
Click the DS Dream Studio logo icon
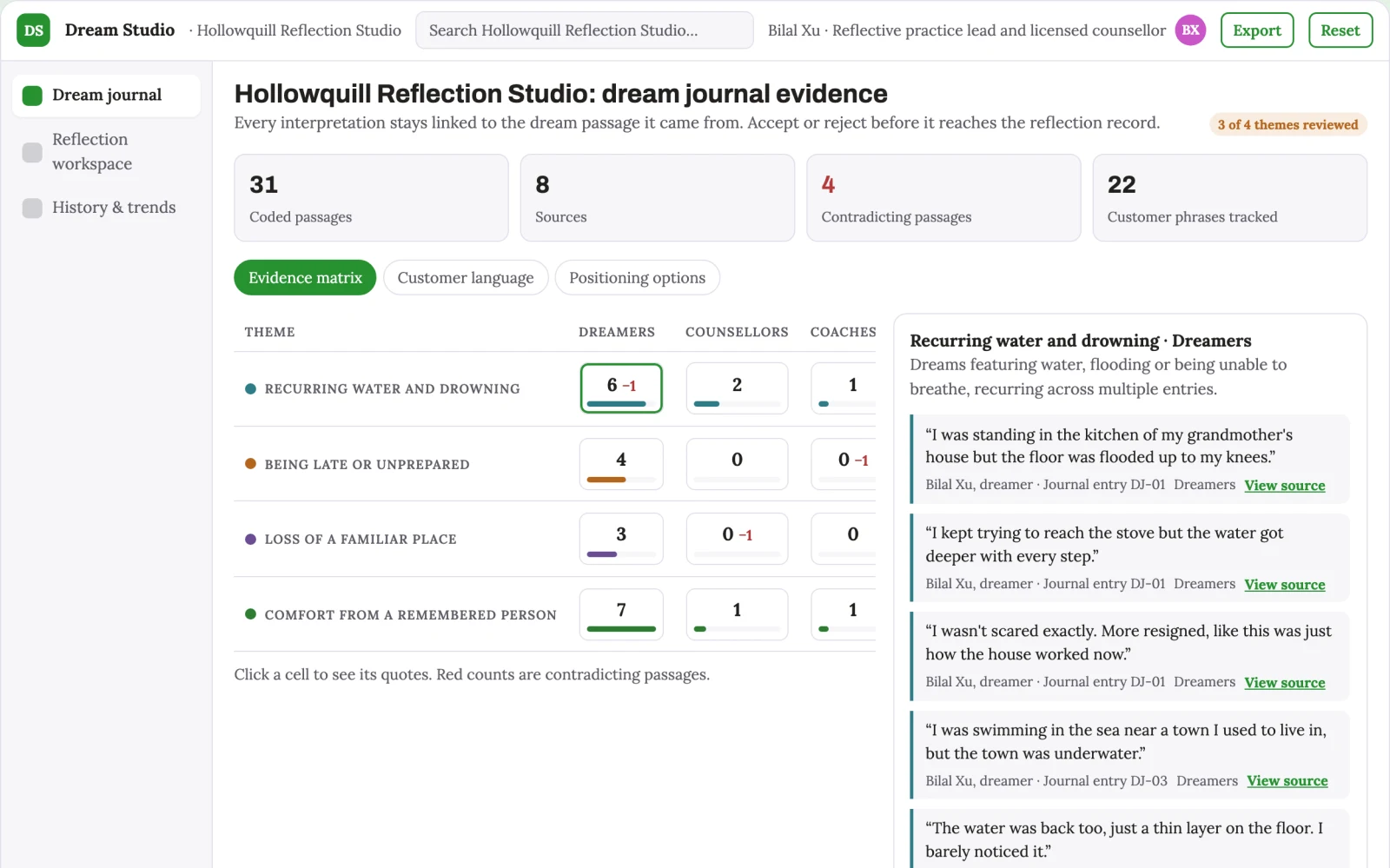pyautogui.click(x=33, y=30)
